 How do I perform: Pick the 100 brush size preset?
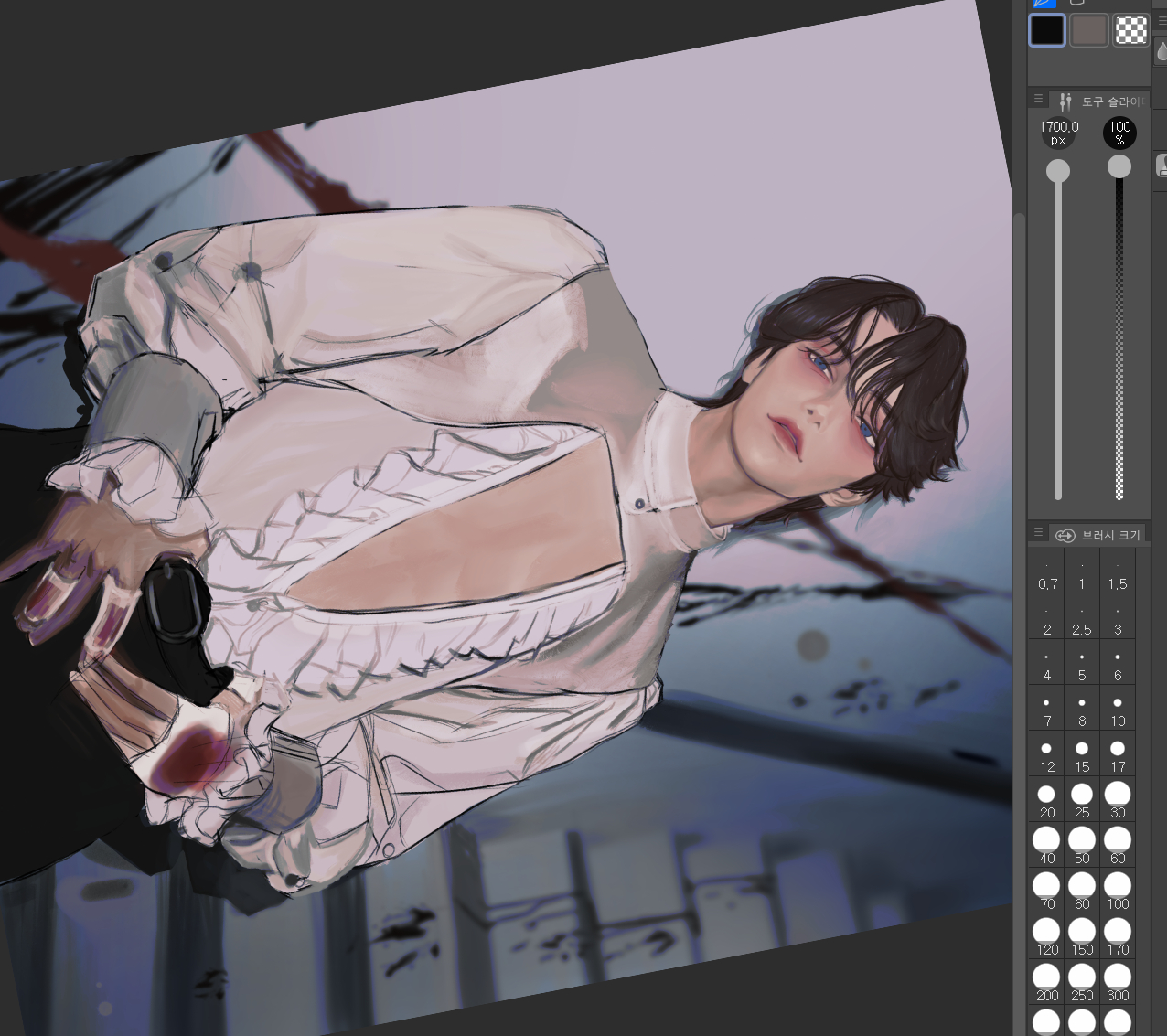pyautogui.click(x=1118, y=892)
